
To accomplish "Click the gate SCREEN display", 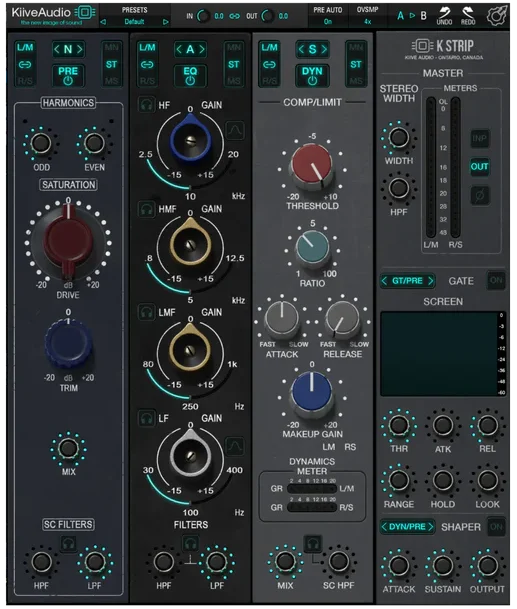I will coord(439,354).
